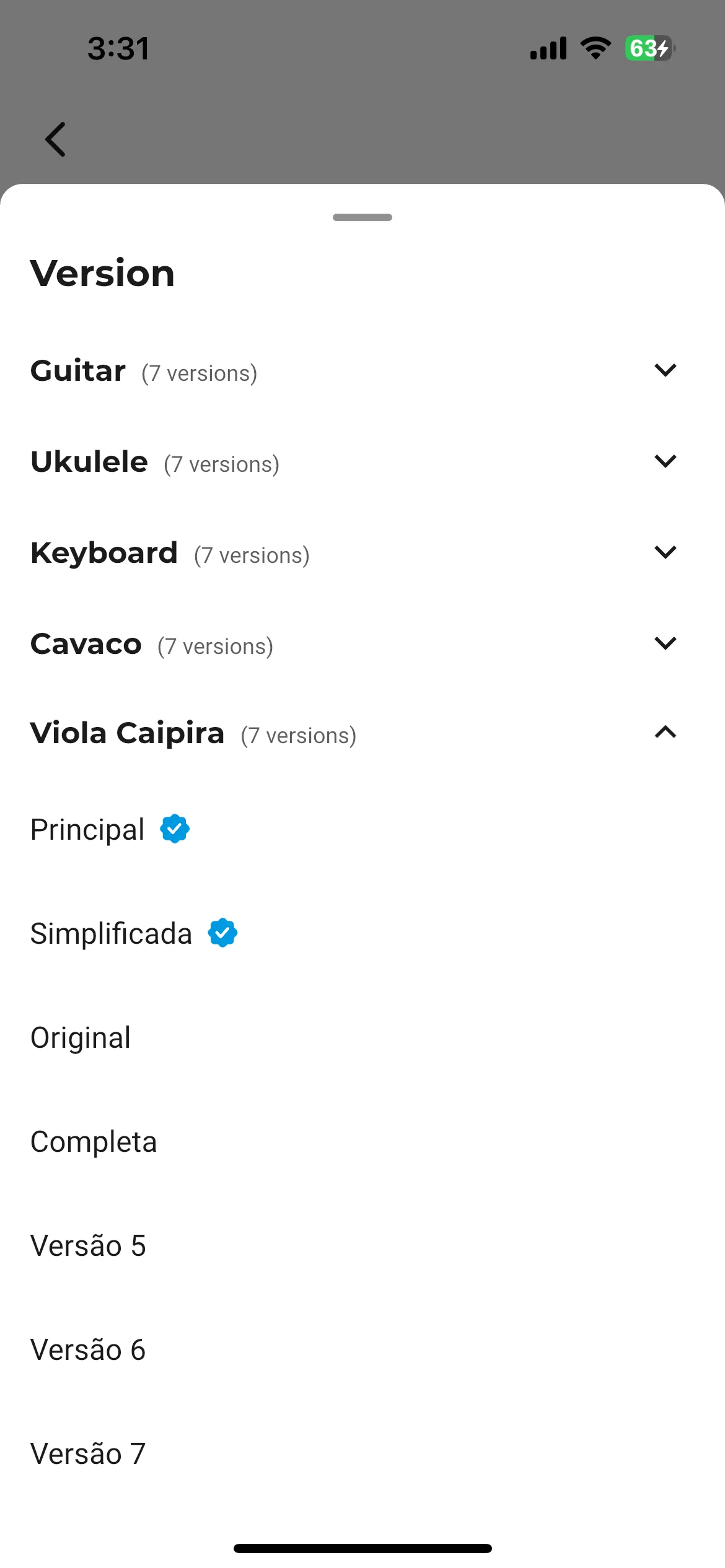Pick Versão 6 from the list
The height and width of the screenshot is (1568, 725).
[362, 1349]
